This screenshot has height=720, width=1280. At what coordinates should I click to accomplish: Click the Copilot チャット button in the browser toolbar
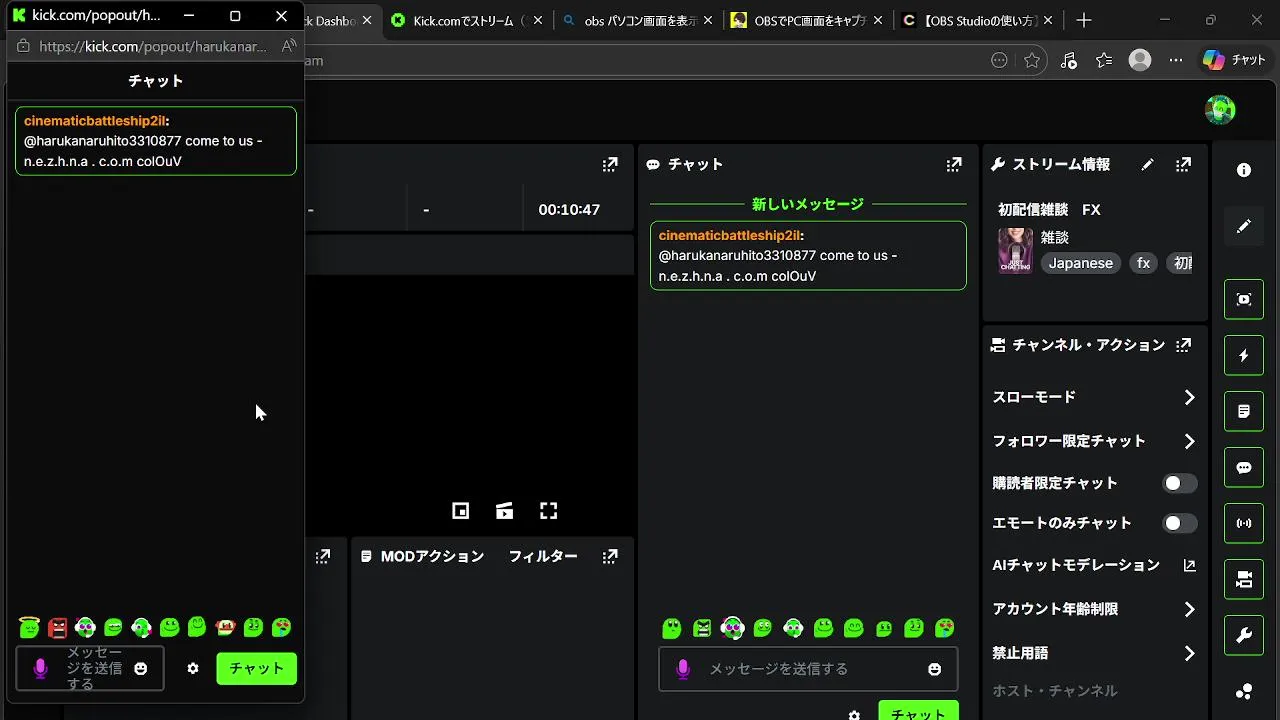pos(1234,60)
